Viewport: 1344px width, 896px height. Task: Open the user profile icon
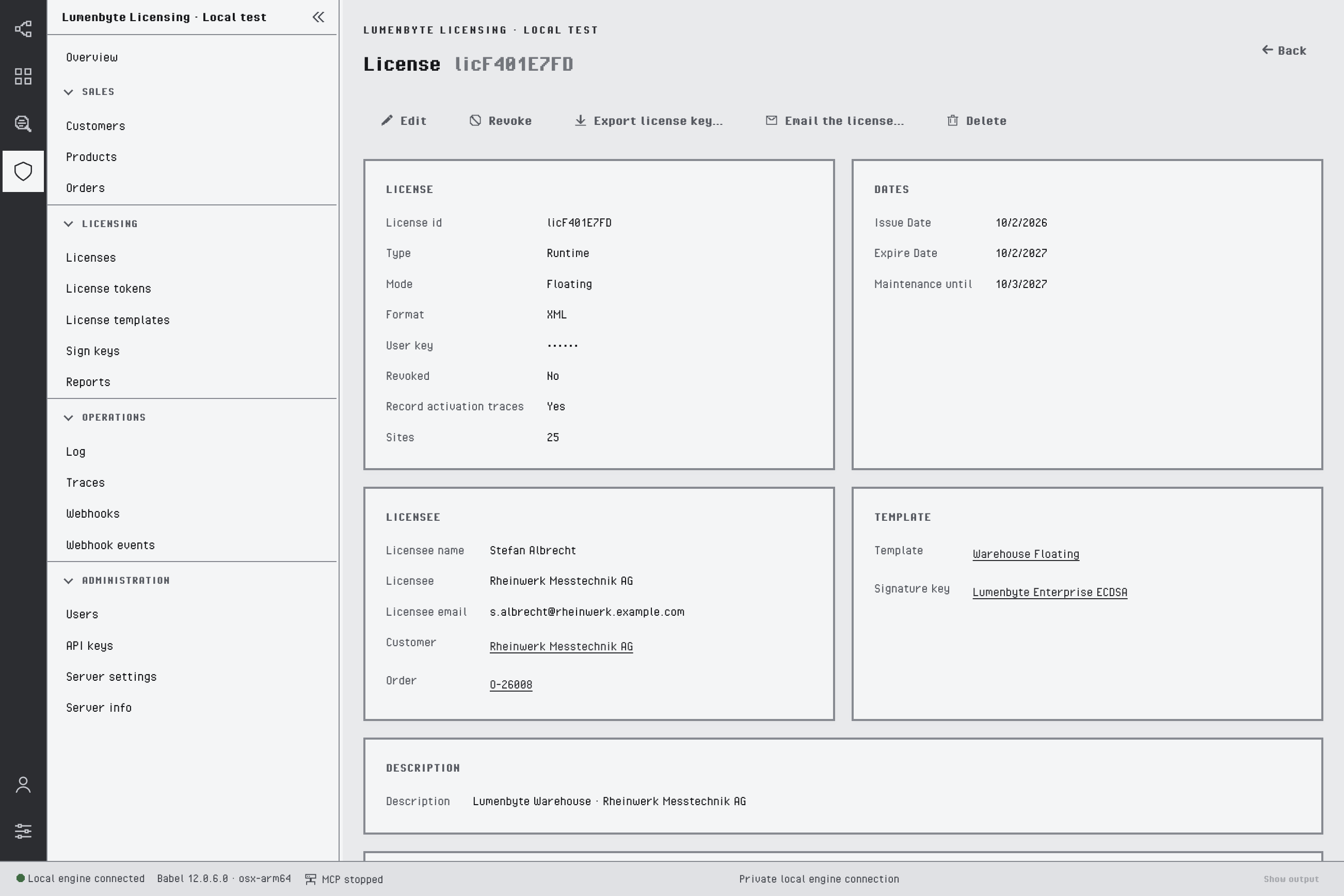click(23, 785)
